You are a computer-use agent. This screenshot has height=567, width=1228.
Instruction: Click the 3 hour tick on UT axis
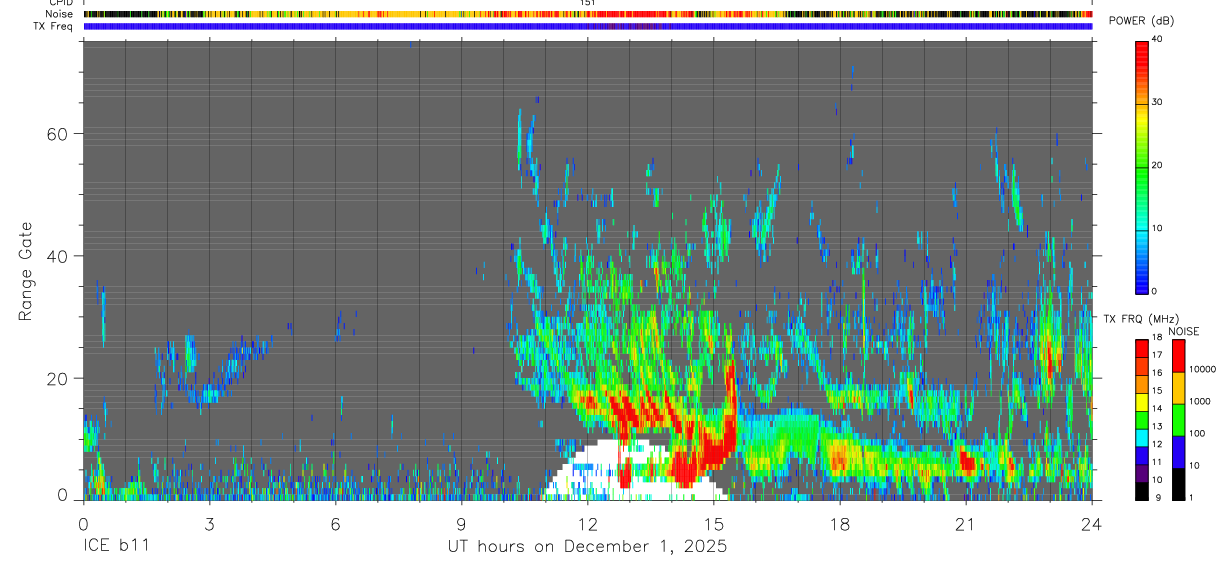[209, 523]
